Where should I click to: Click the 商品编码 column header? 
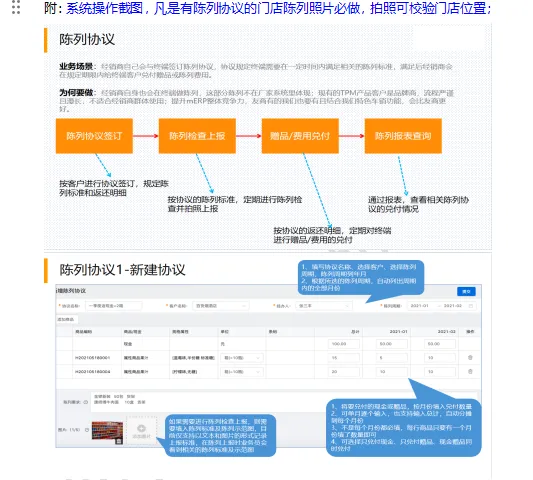pyautogui.click(x=83, y=331)
